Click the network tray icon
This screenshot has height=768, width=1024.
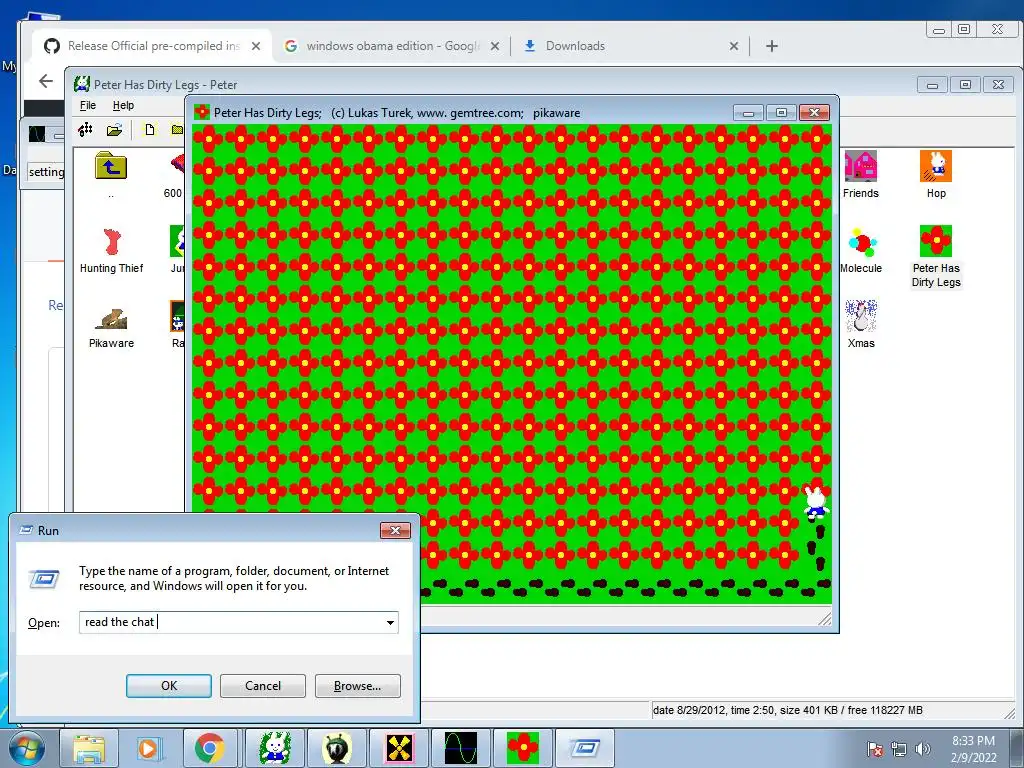[x=899, y=749]
